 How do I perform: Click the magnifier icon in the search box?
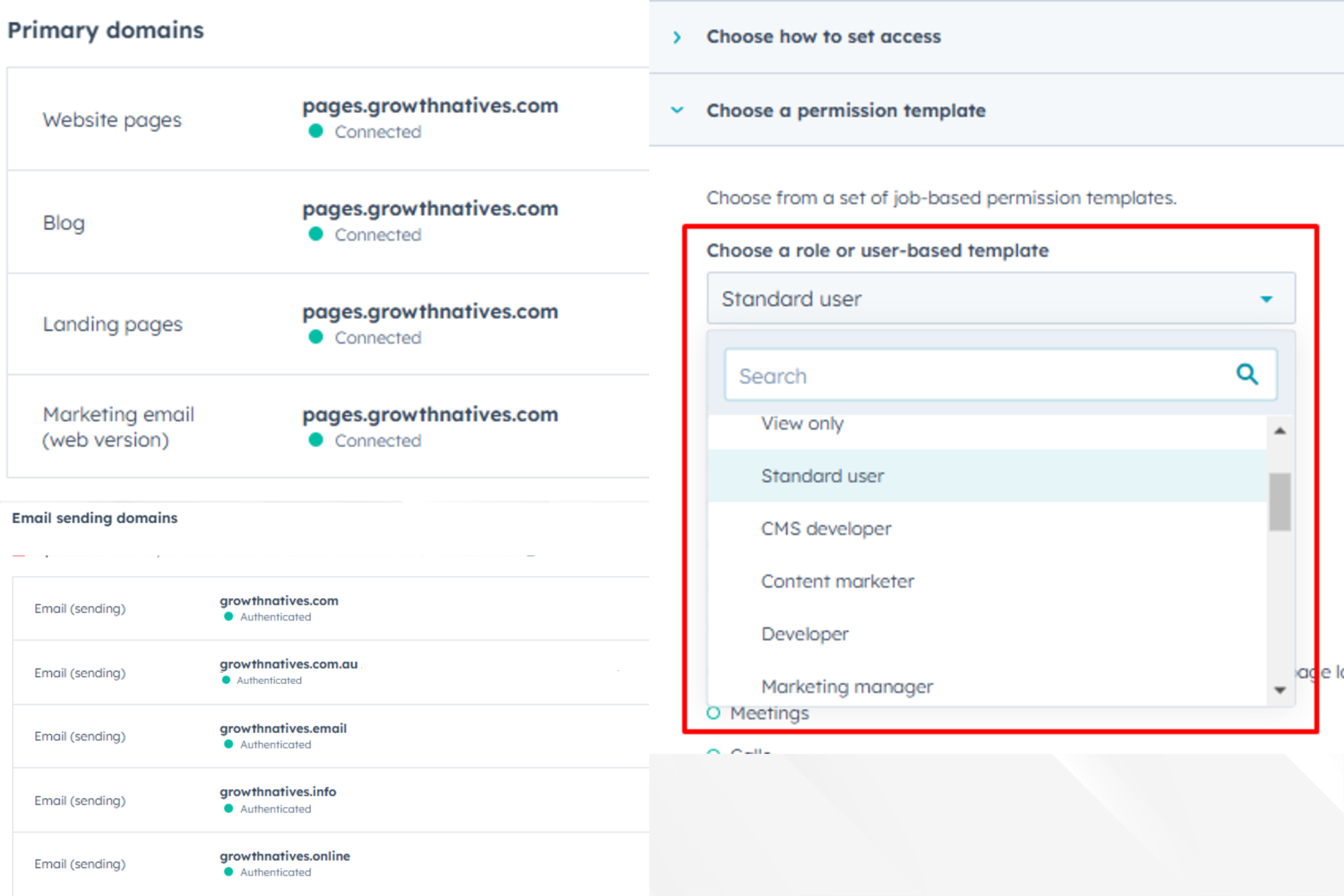(x=1247, y=375)
